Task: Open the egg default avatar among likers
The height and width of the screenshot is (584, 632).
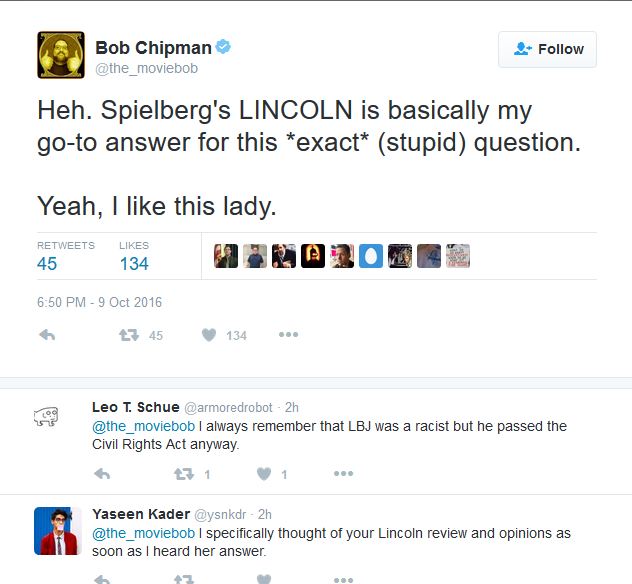Action: coord(371,256)
